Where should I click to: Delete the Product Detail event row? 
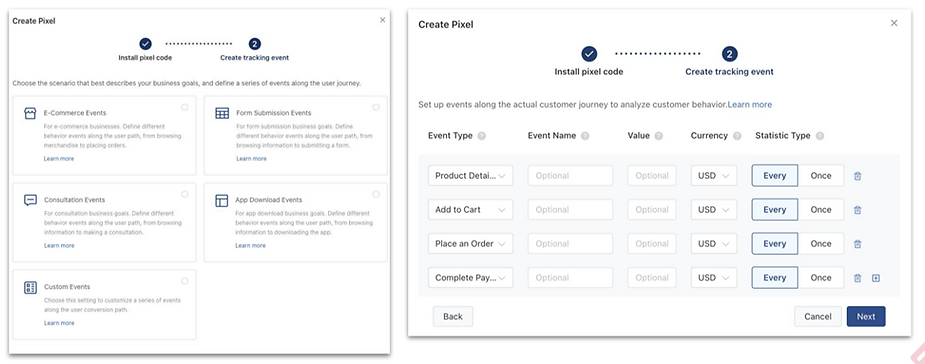pyautogui.click(x=858, y=176)
